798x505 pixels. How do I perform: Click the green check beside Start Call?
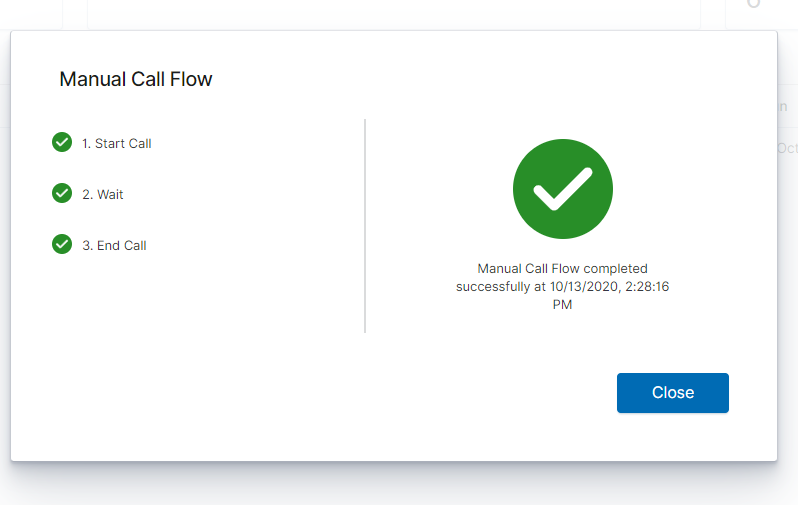62,143
